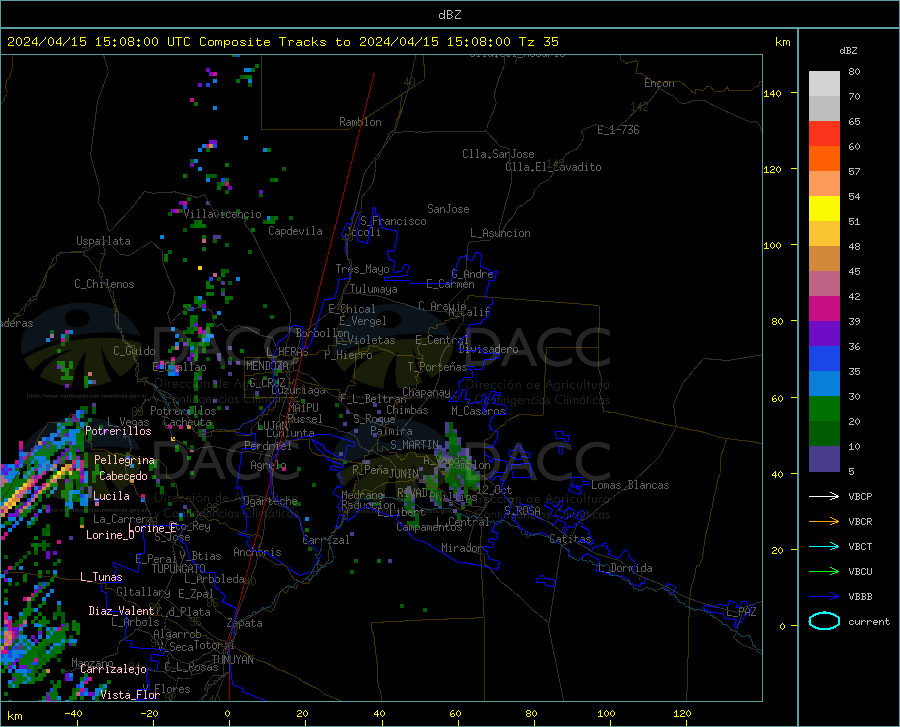This screenshot has width=900, height=727.
Task: Click the 'Vista_Flor' map label
Action: coord(130,695)
